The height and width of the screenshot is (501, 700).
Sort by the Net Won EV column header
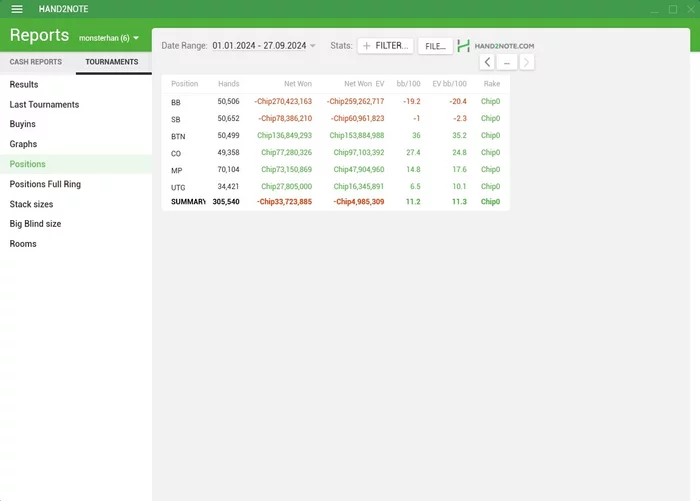tap(364, 84)
